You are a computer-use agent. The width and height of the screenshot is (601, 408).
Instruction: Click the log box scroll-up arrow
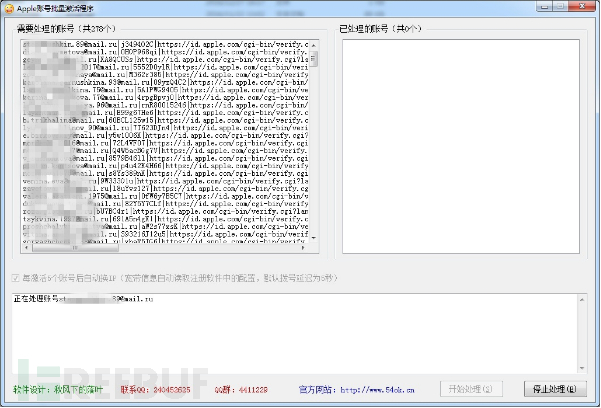tap(582, 299)
